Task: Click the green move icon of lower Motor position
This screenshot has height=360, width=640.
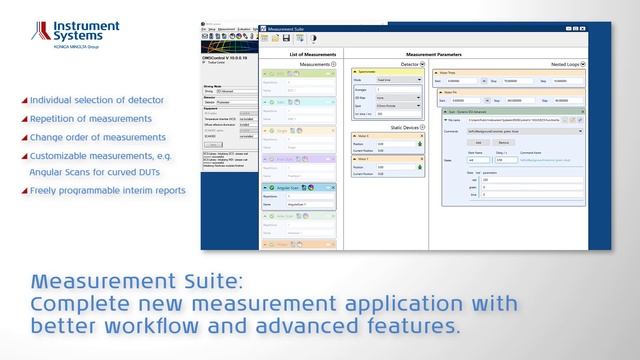Action: (x=420, y=167)
